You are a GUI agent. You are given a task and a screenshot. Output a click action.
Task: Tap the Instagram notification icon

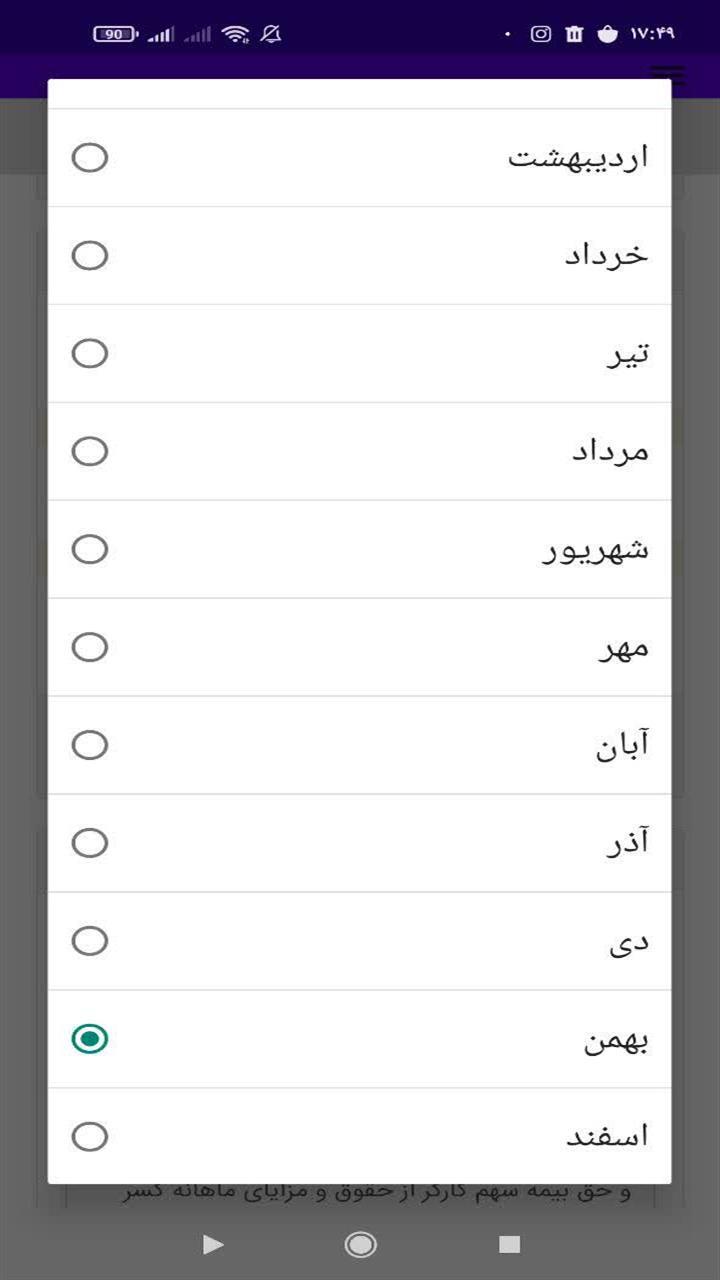point(541,34)
